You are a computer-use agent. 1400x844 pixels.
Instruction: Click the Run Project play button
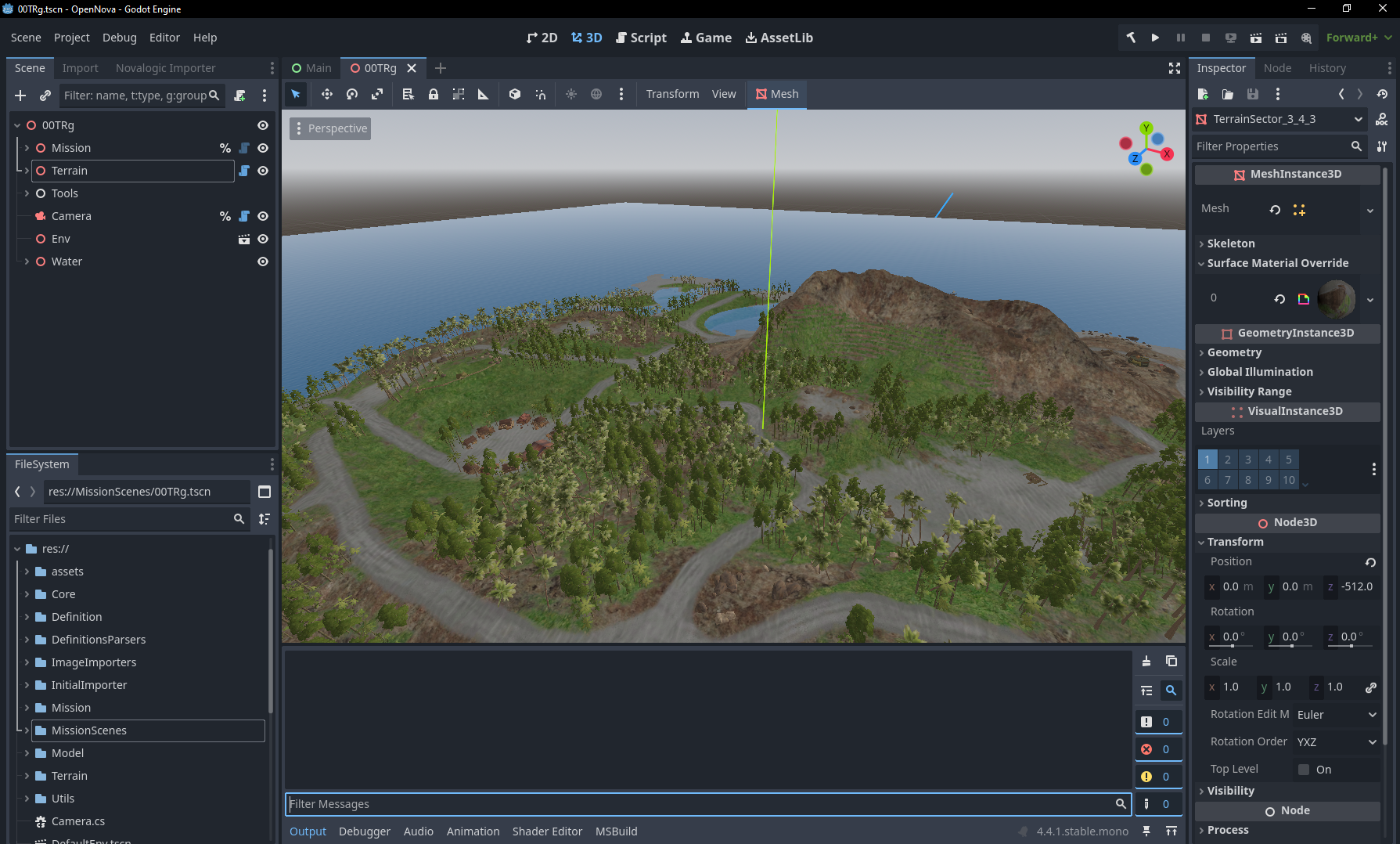click(x=1155, y=38)
